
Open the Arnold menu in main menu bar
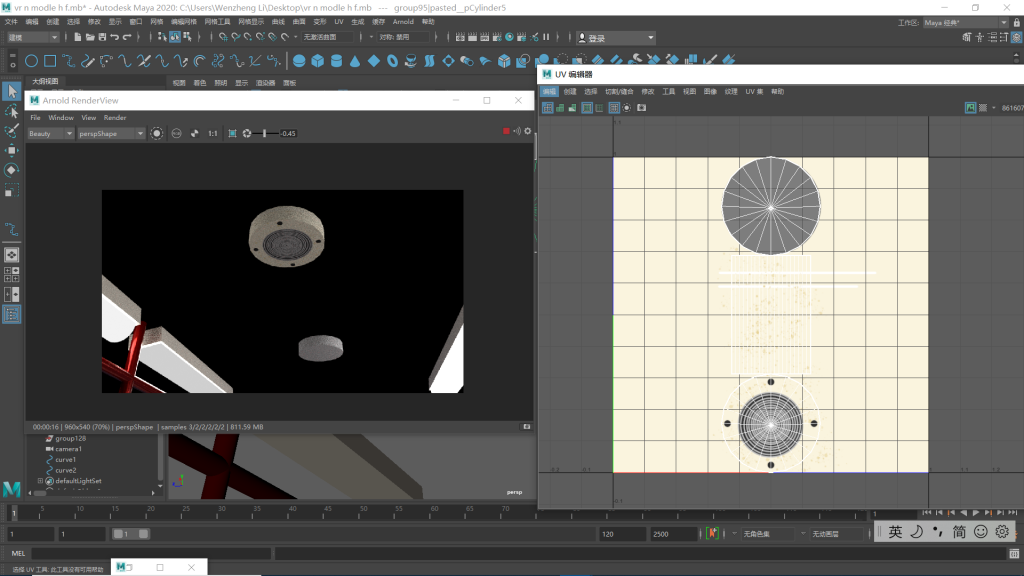pyautogui.click(x=403, y=22)
